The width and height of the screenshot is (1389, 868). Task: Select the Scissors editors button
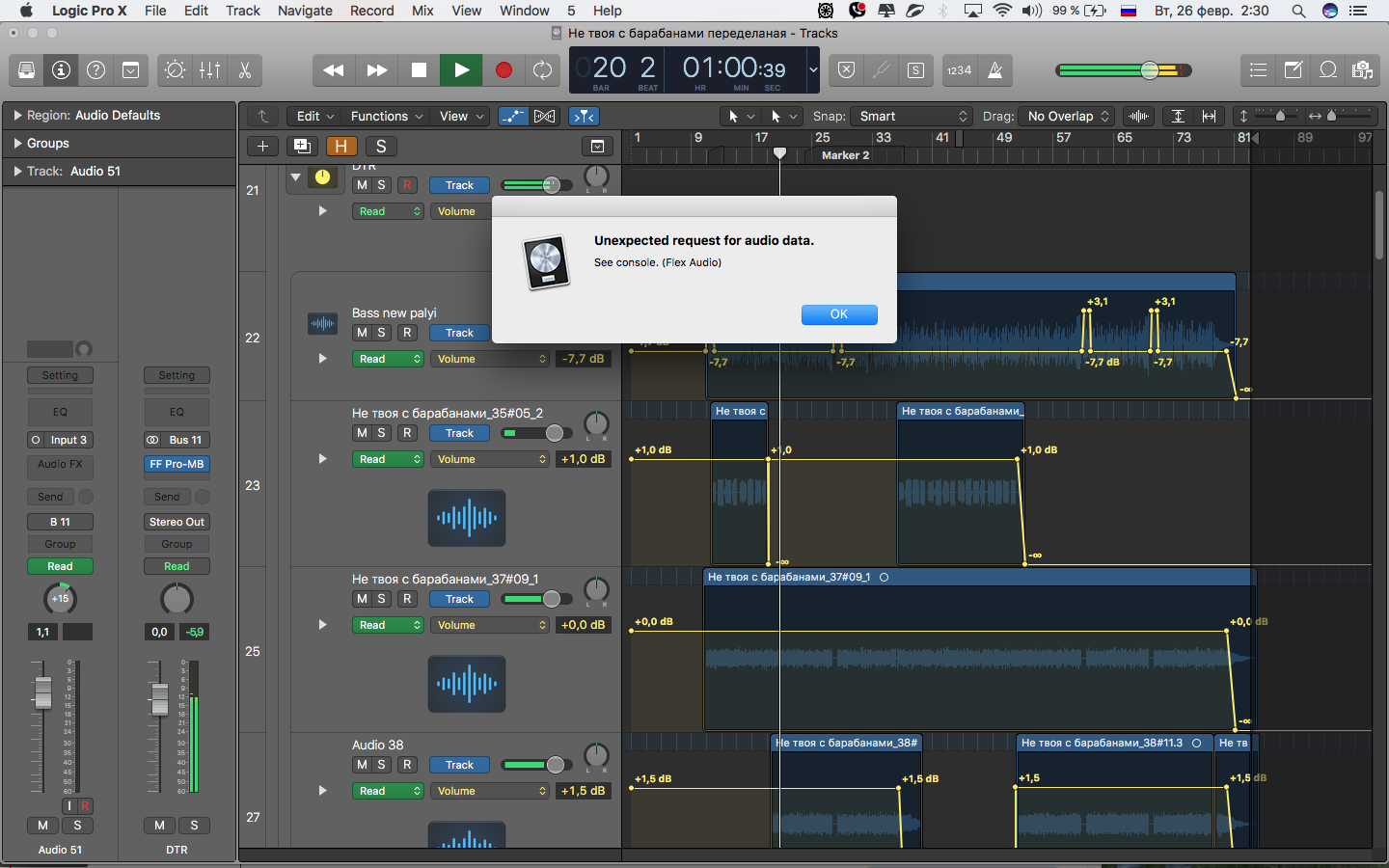coord(244,70)
